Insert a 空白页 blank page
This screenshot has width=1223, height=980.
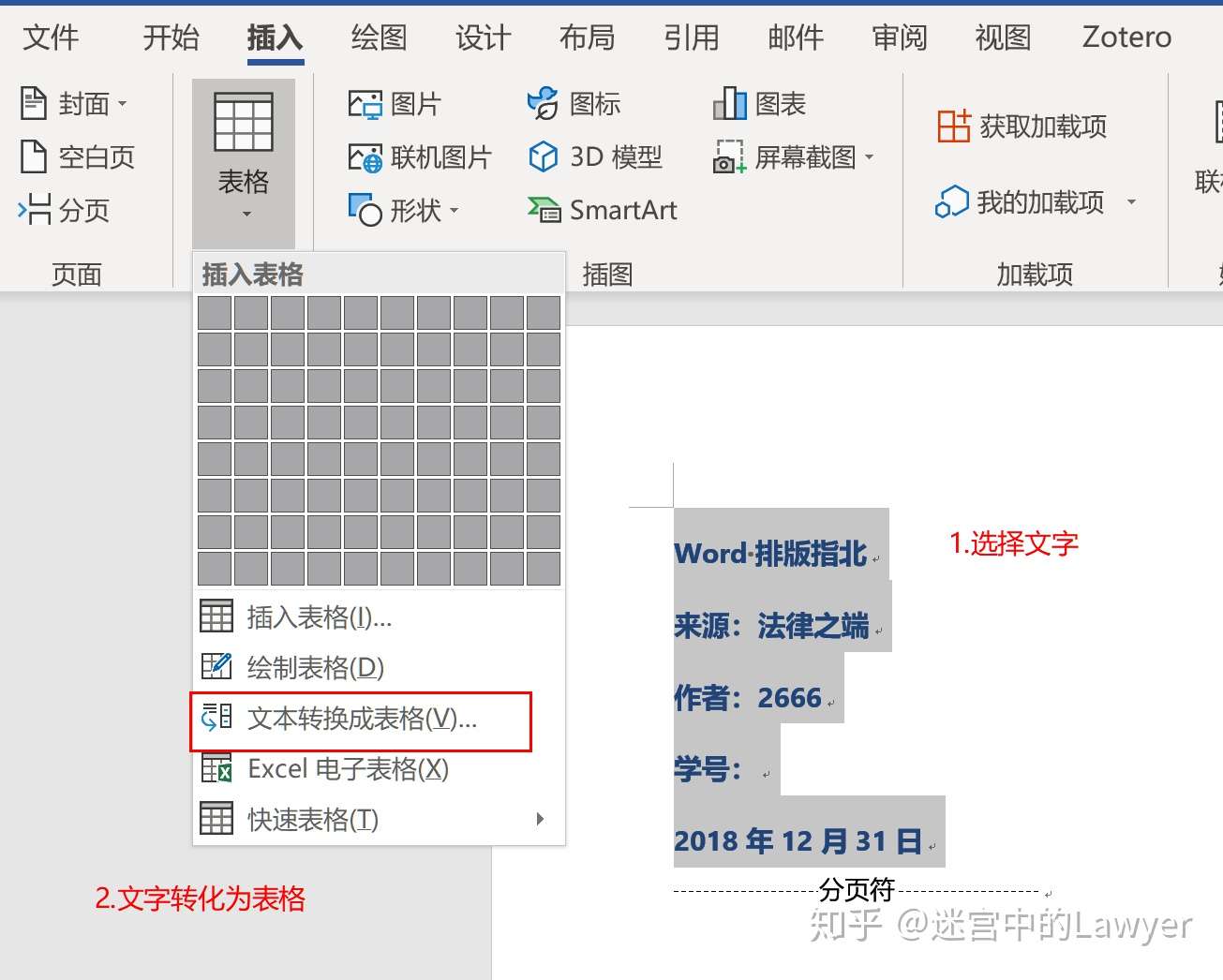[x=78, y=156]
